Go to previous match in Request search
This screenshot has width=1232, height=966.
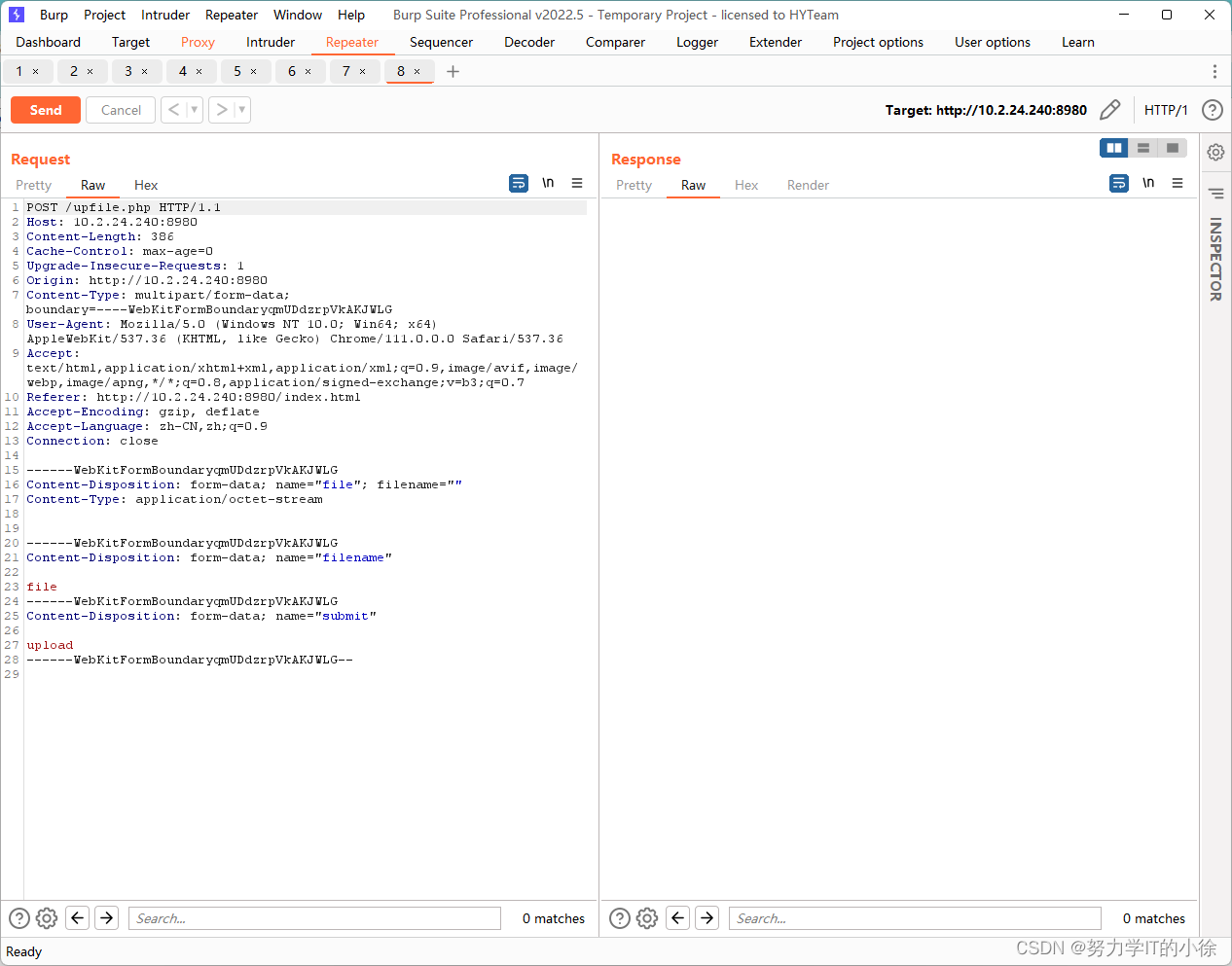tap(78, 917)
